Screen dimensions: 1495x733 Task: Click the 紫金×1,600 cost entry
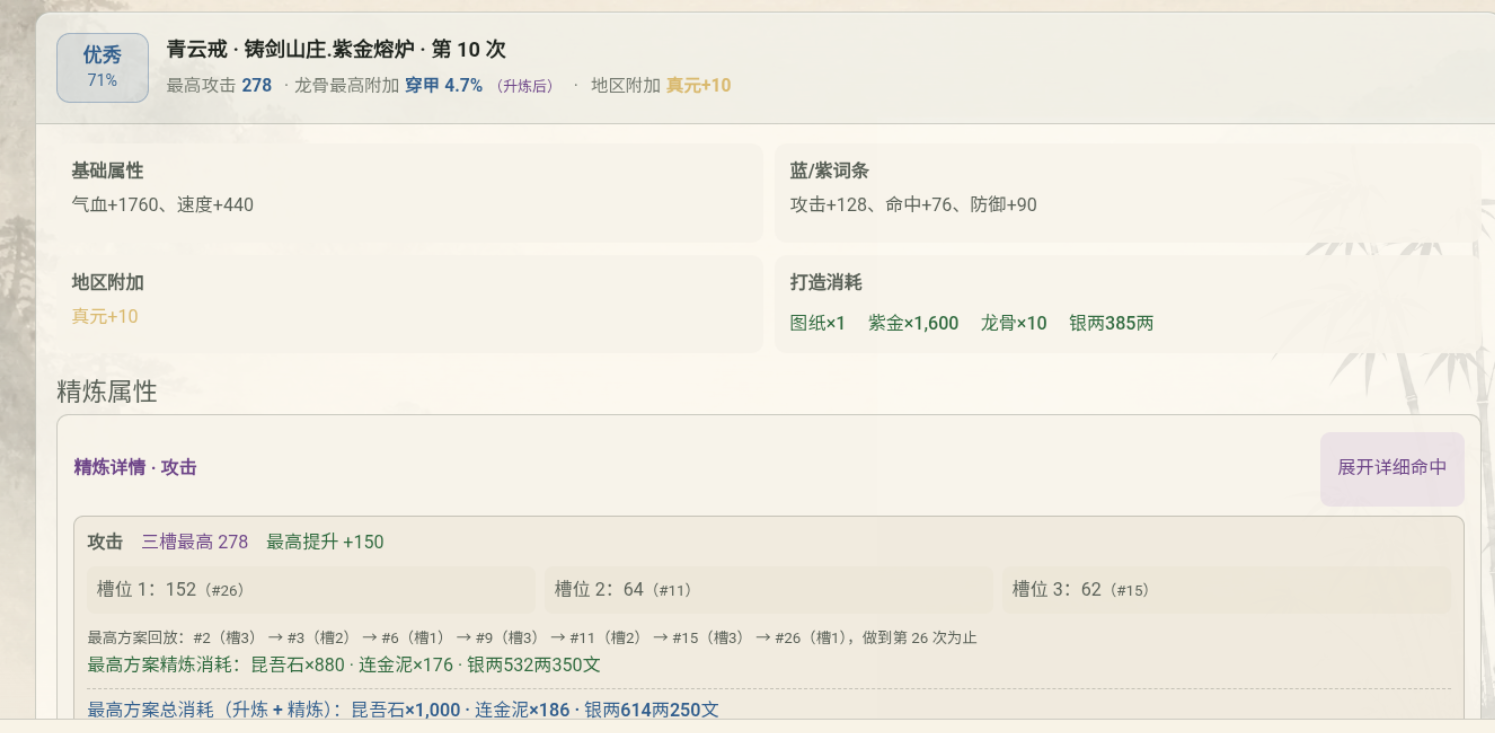pyautogui.click(x=913, y=323)
